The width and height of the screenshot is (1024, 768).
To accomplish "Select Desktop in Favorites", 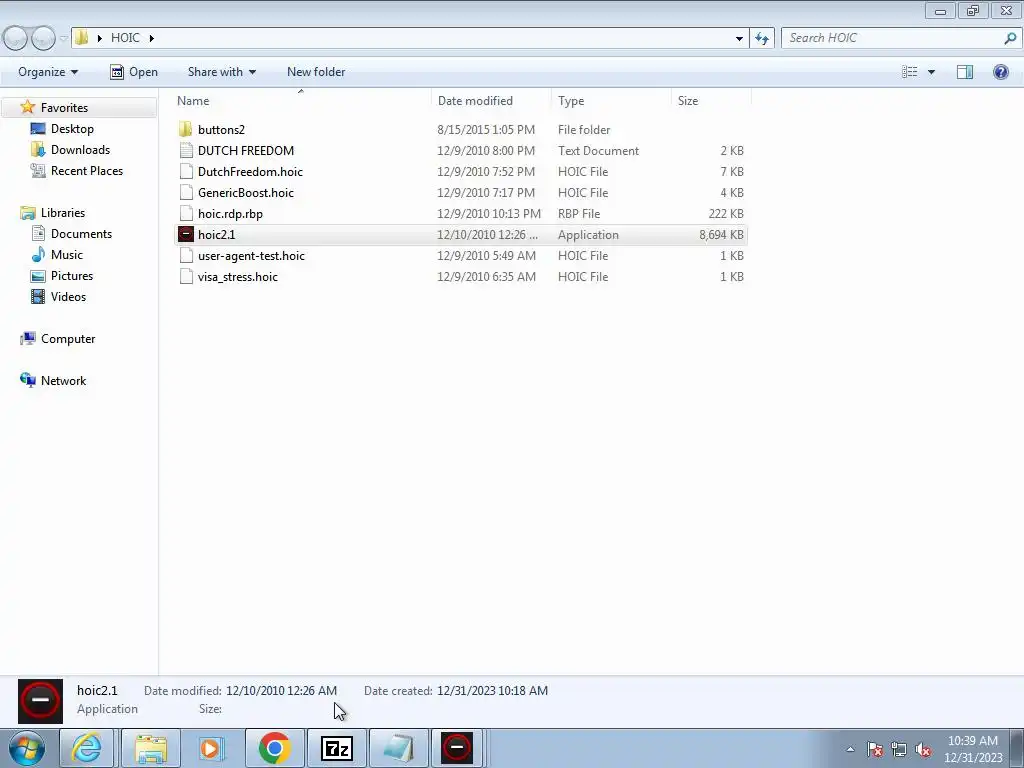I will (x=72, y=129).
